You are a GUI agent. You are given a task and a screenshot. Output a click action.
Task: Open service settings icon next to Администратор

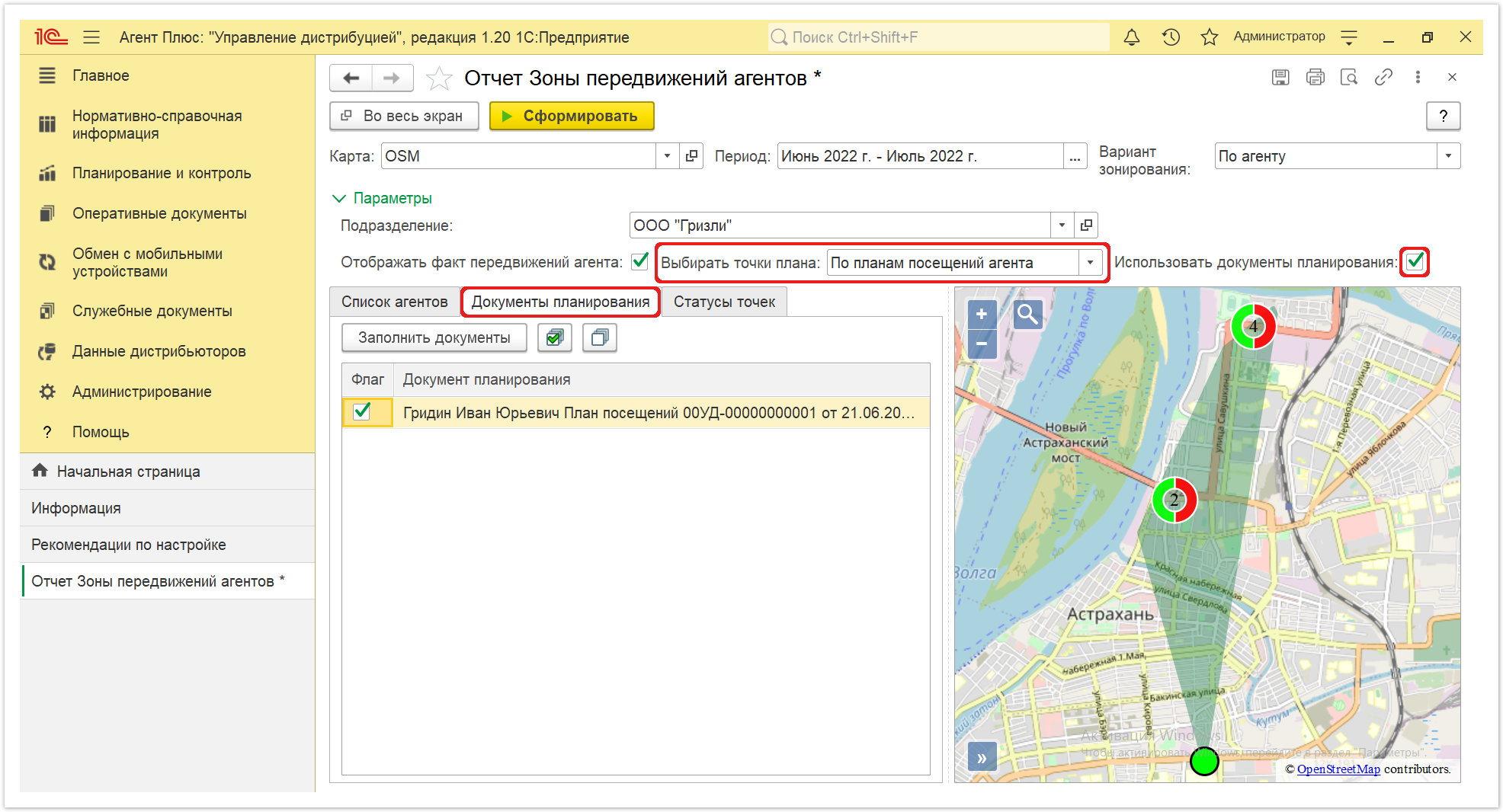click(1349, 37)
